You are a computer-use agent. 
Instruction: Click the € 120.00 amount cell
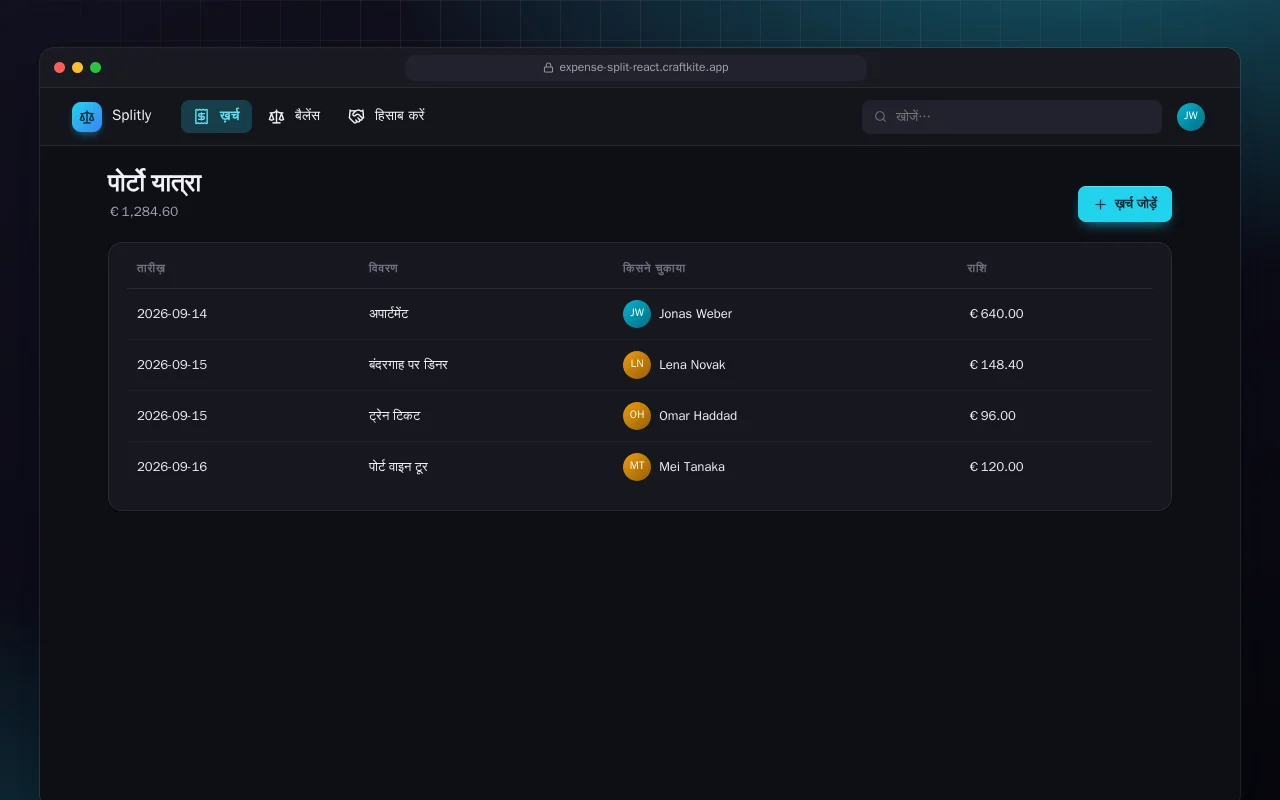coord(996,467)
